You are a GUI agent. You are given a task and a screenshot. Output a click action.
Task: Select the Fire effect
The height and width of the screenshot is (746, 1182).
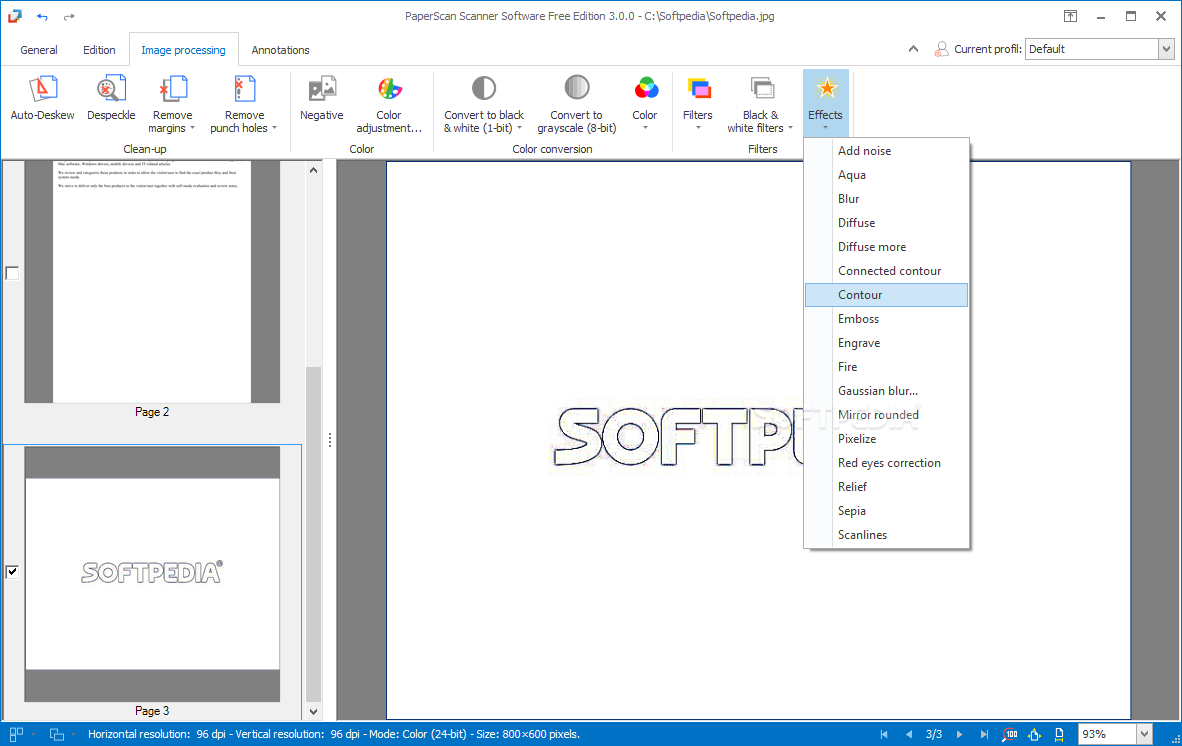886,367
